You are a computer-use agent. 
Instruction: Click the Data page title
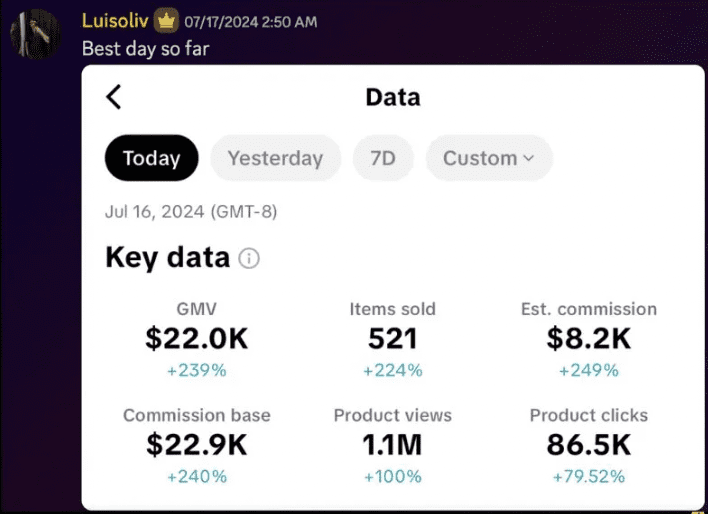(x=393, y=97)
